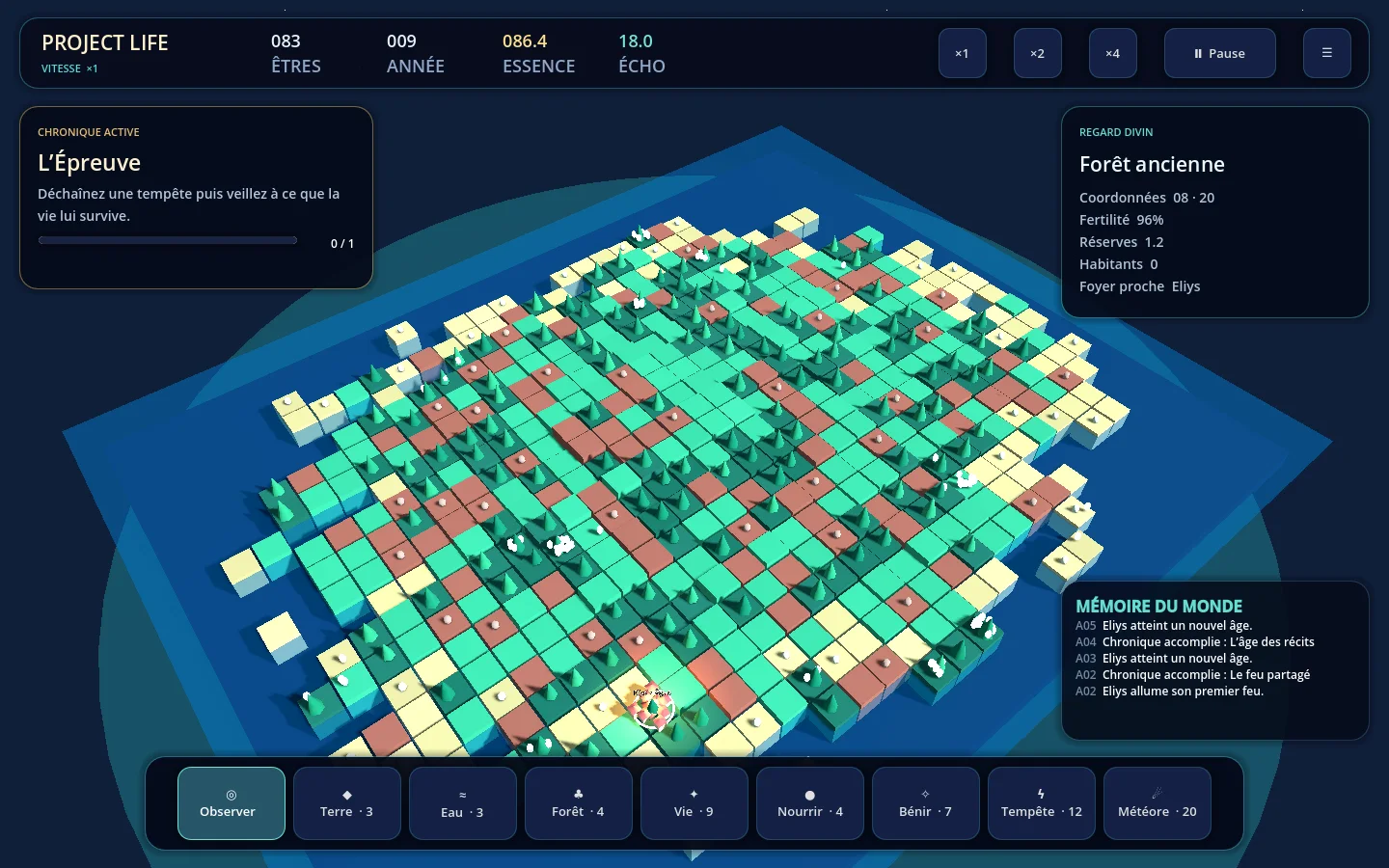
Task: Open the hamburger menu
Action: pos(1327,53)
